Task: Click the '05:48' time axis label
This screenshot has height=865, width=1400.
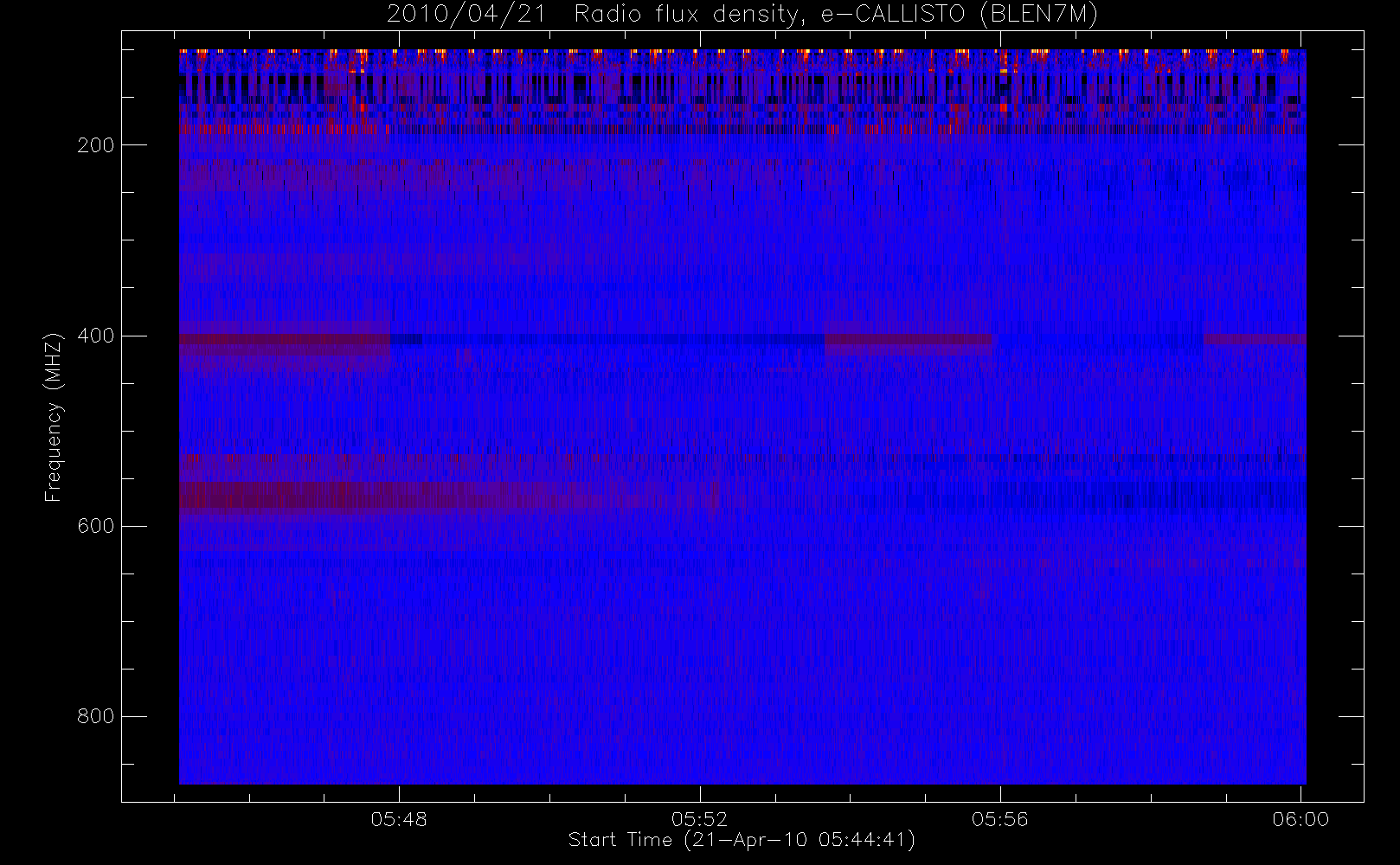Action: pos(399,819)
